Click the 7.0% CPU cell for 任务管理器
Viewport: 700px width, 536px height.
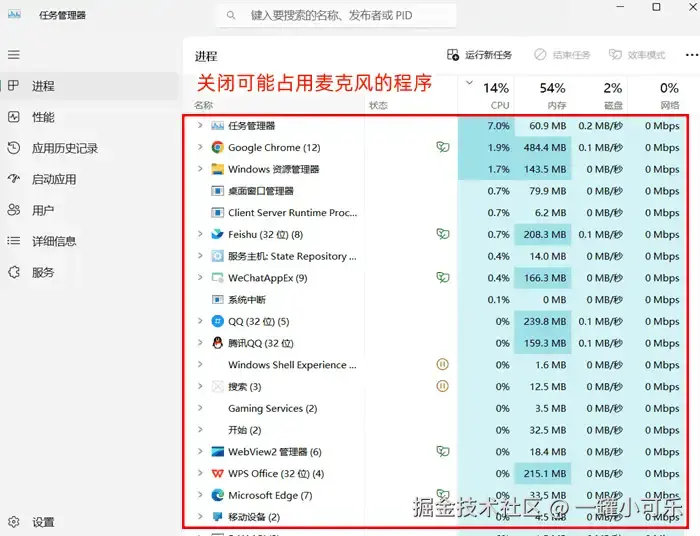point(486,126)
